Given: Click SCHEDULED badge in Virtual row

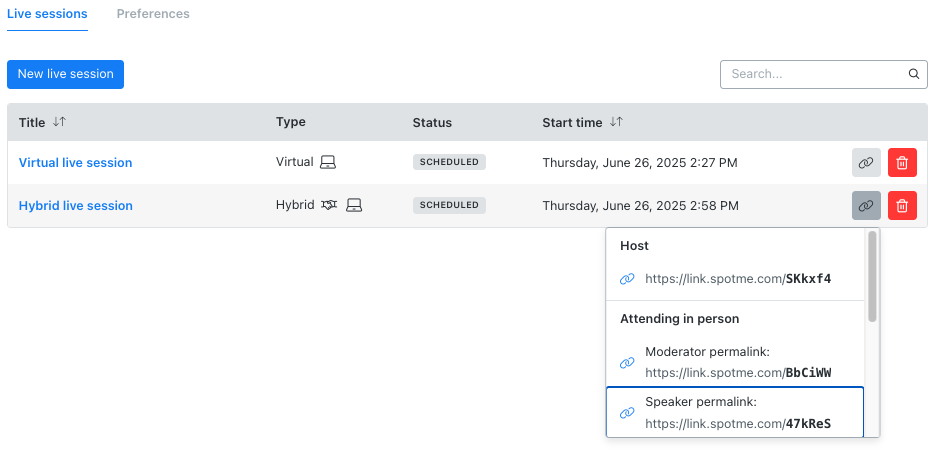Looking at the screenshot, I should click(449, 162).
